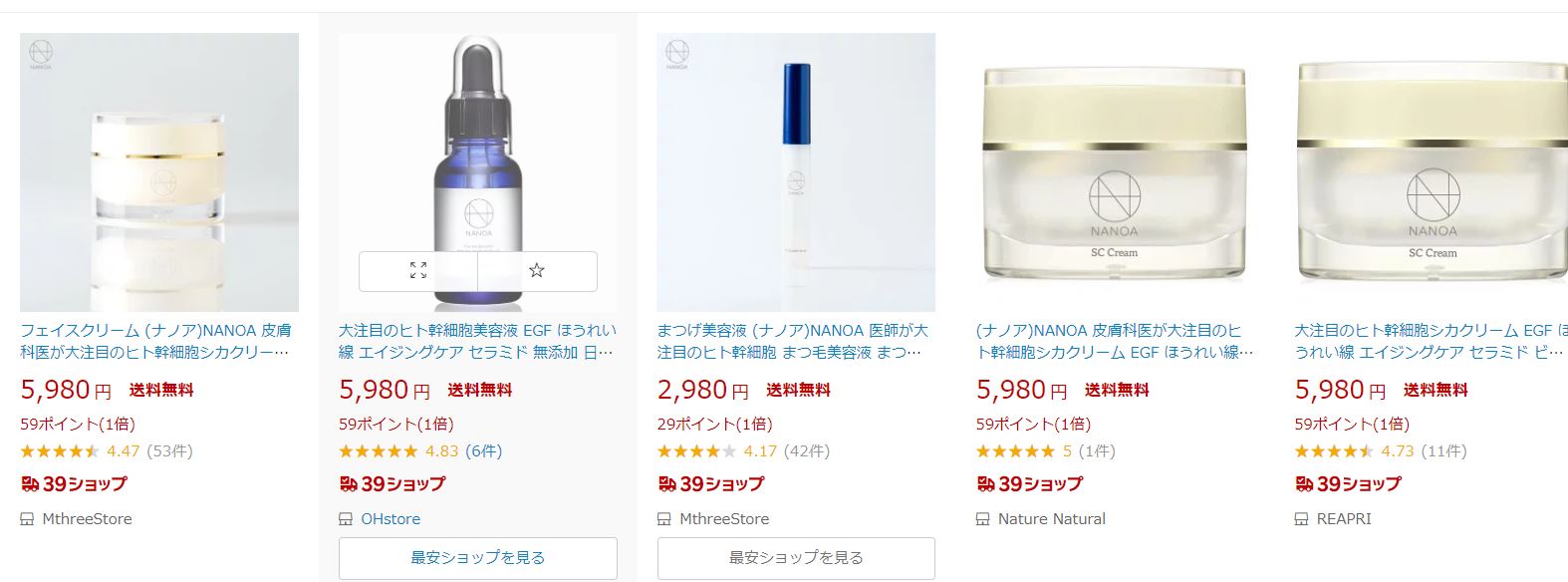View the blue eyelash serum tube image

pos(795,171)
